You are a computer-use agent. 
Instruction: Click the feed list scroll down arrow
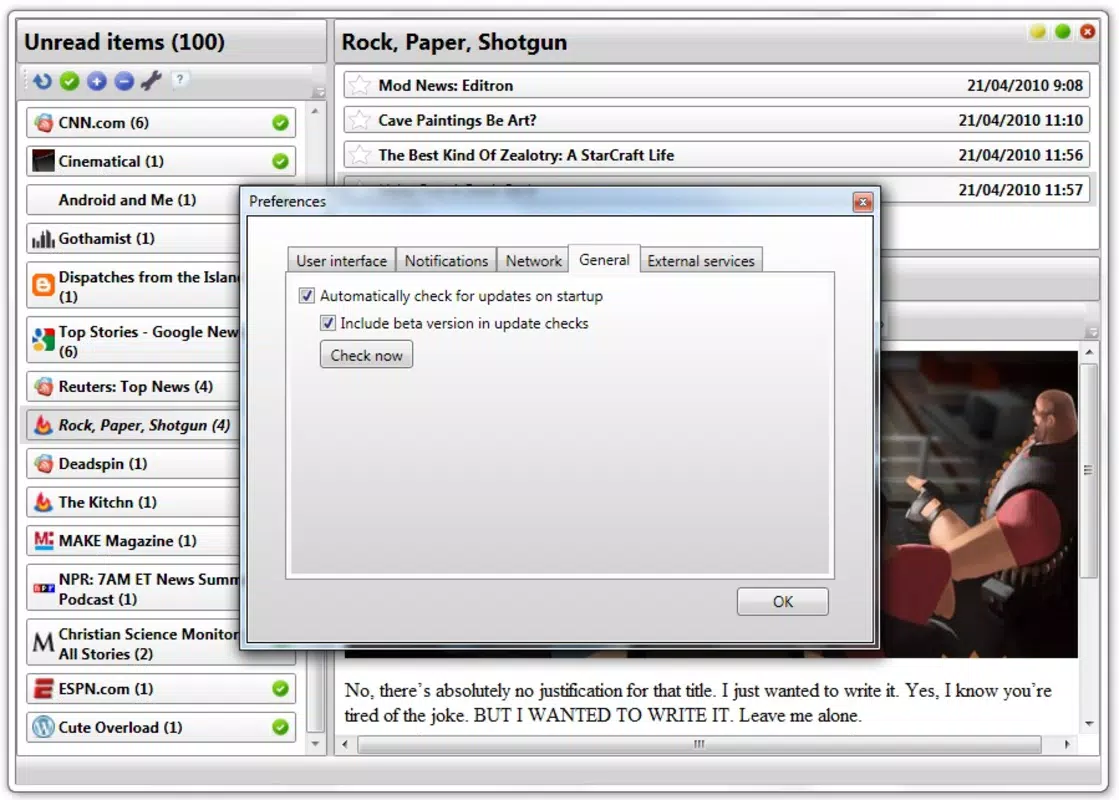pos(315,744)
